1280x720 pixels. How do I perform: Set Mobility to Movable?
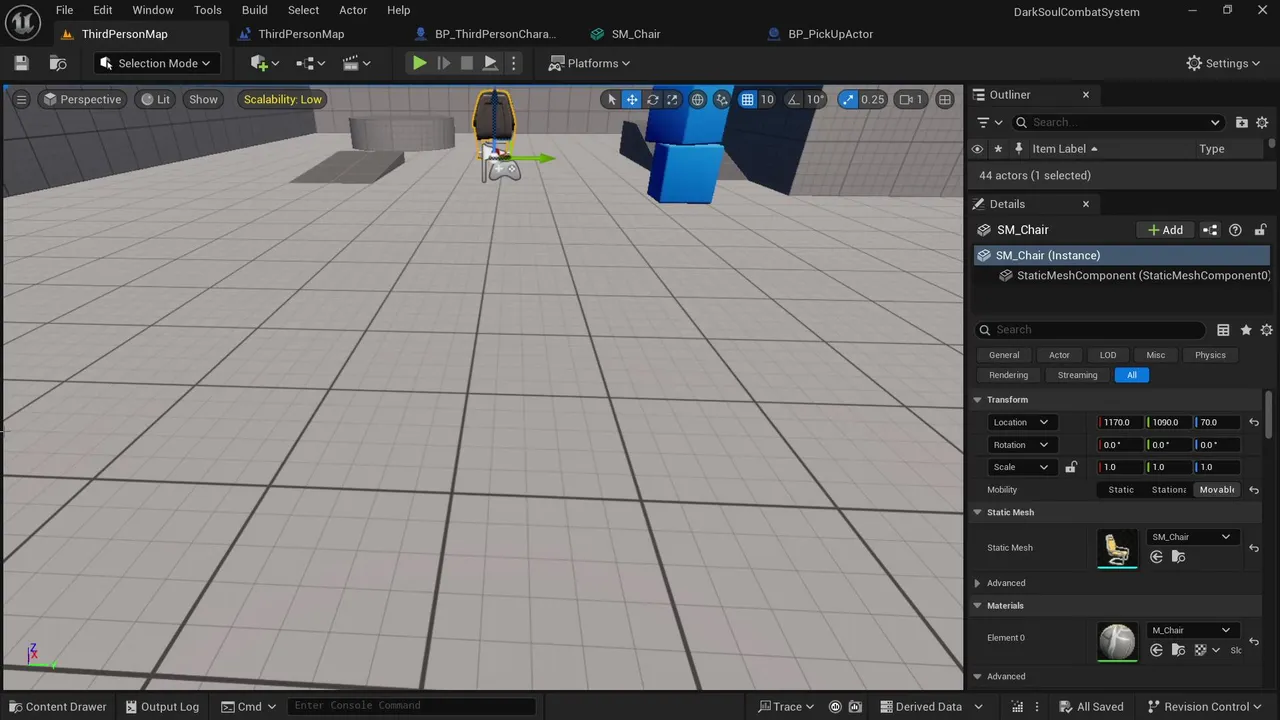click(1217, 490)
